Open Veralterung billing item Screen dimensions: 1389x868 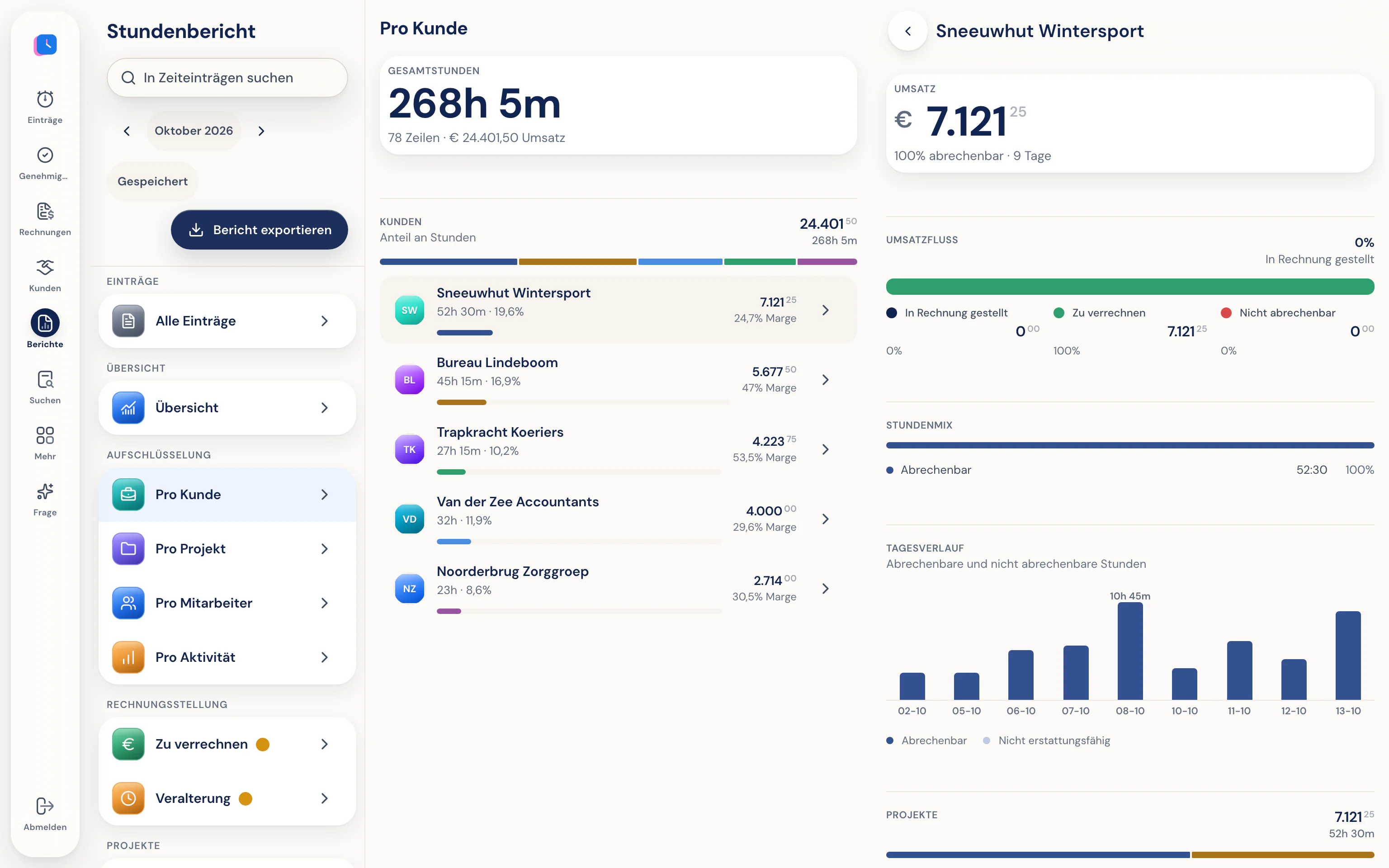227,798
